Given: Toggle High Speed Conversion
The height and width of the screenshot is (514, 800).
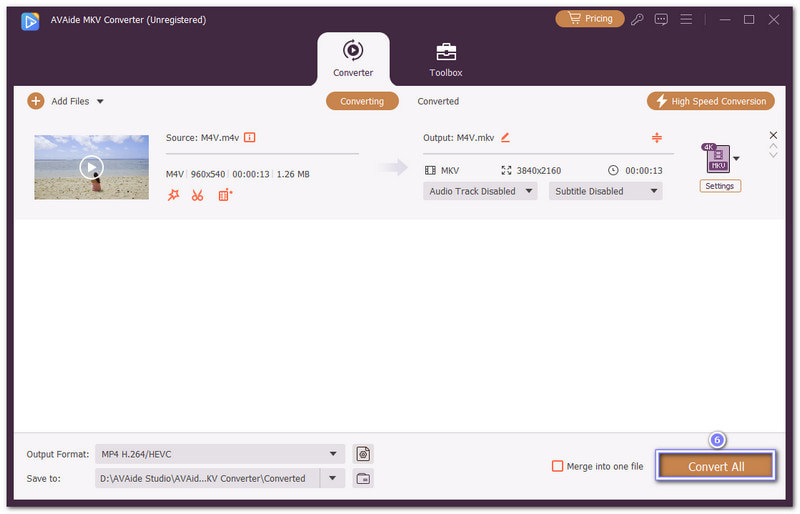Looking at the screenshot, I should [x=711, y=101].
